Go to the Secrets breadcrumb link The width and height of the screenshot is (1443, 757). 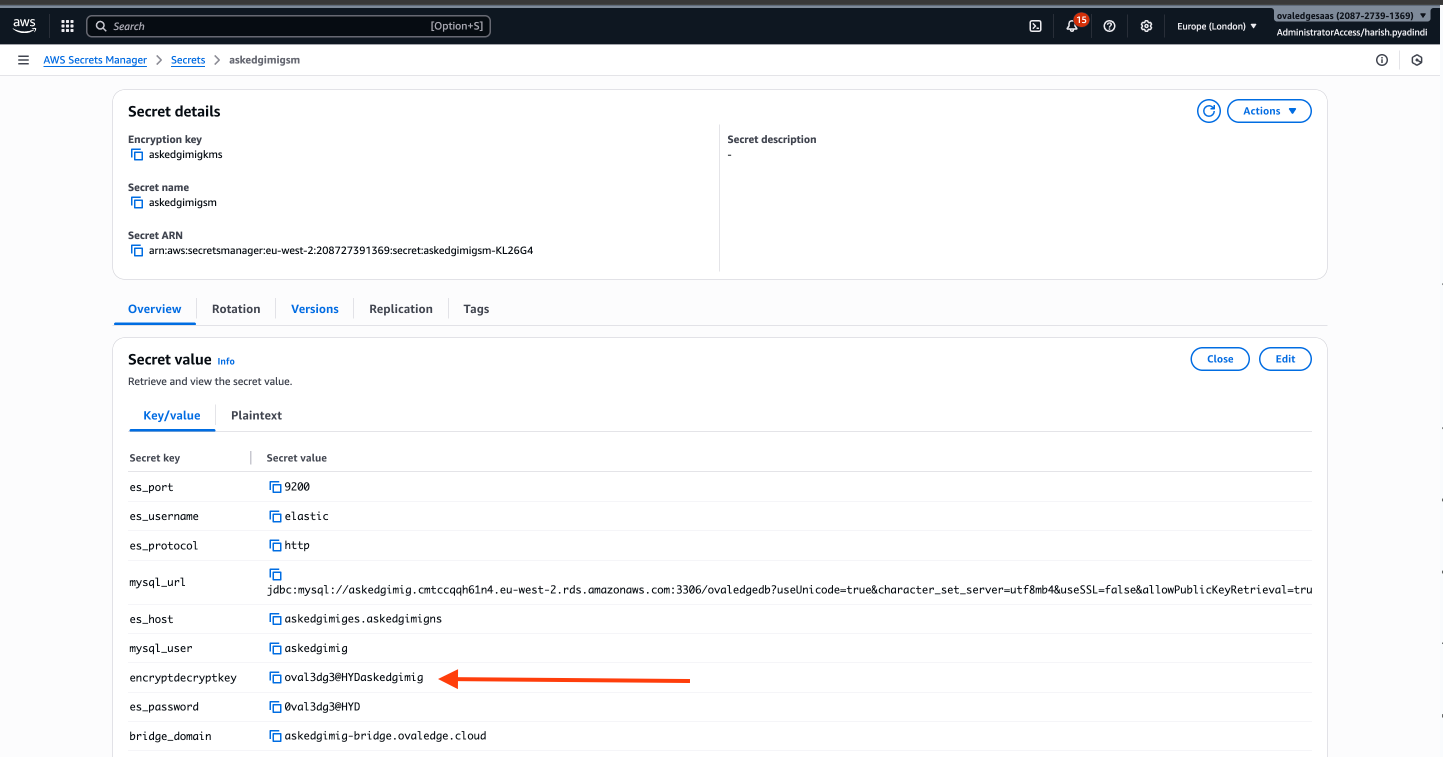(188, 60)
